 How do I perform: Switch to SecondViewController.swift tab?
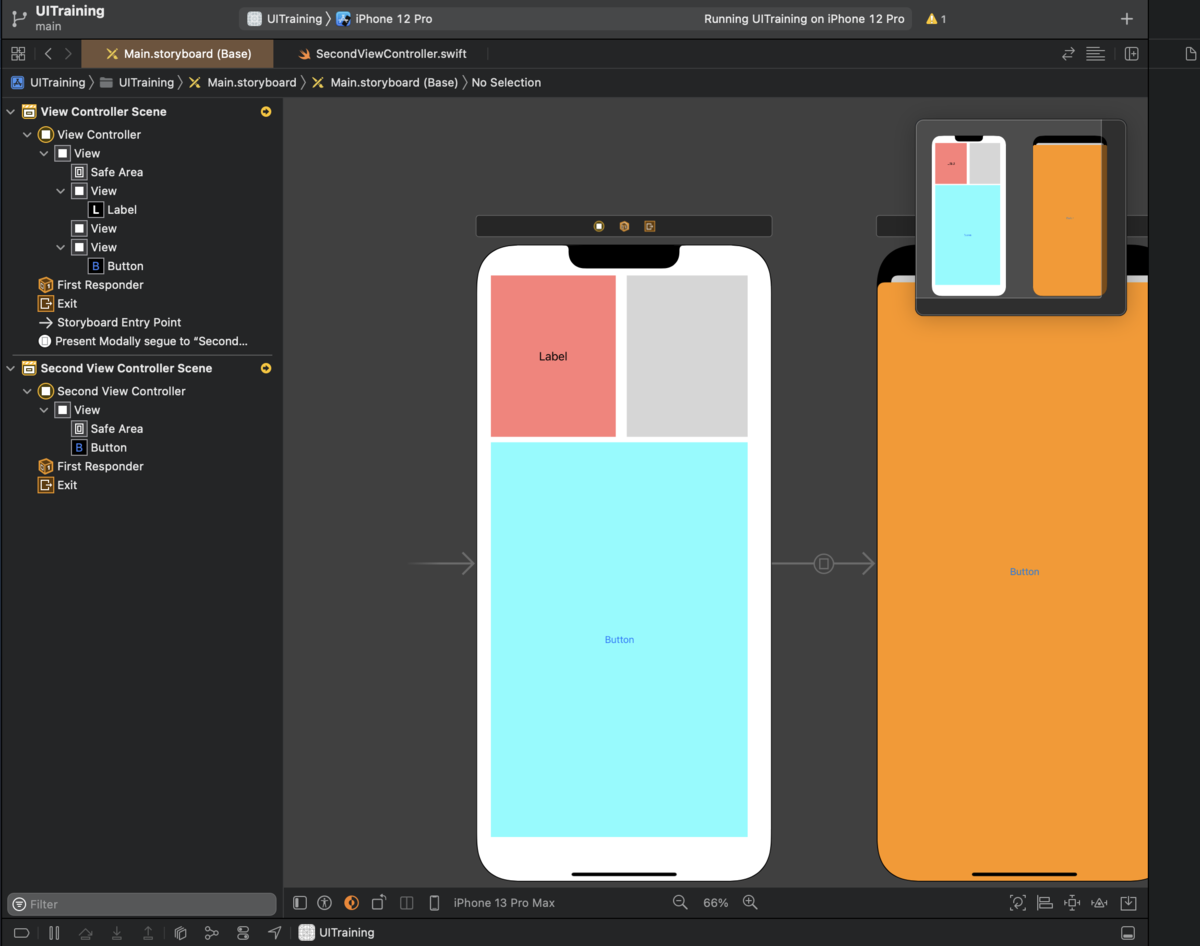click(381, 54)
